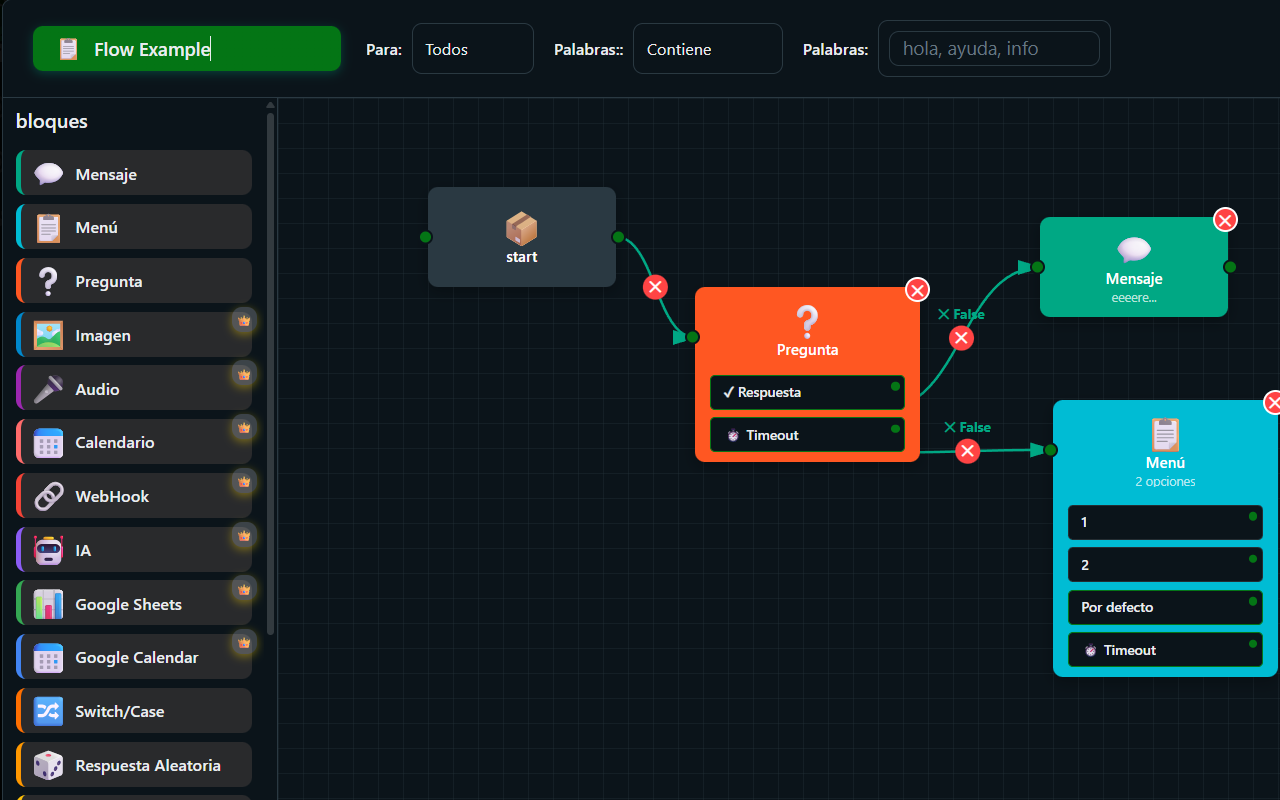This screenshot has width=1280, height=800.
Task: Click the crown badge on Google Sheets
Action: click(x=244, y=590)
